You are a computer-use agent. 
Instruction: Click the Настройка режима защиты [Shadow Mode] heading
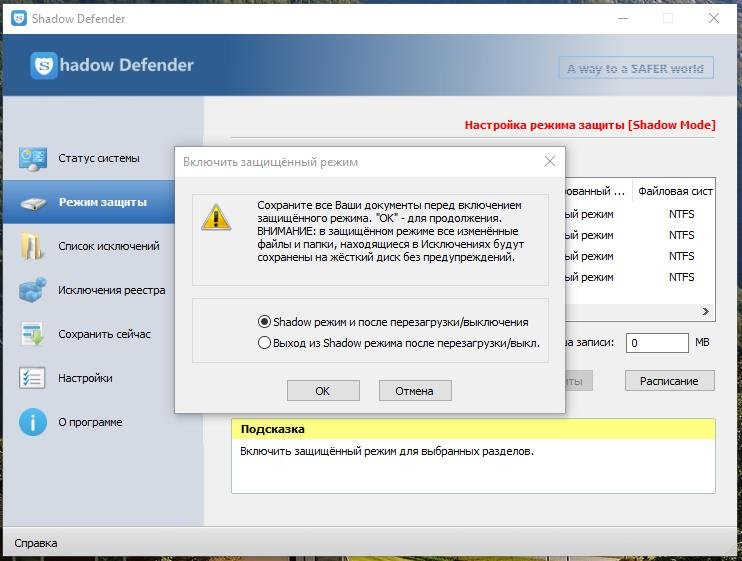click(590, 125)
